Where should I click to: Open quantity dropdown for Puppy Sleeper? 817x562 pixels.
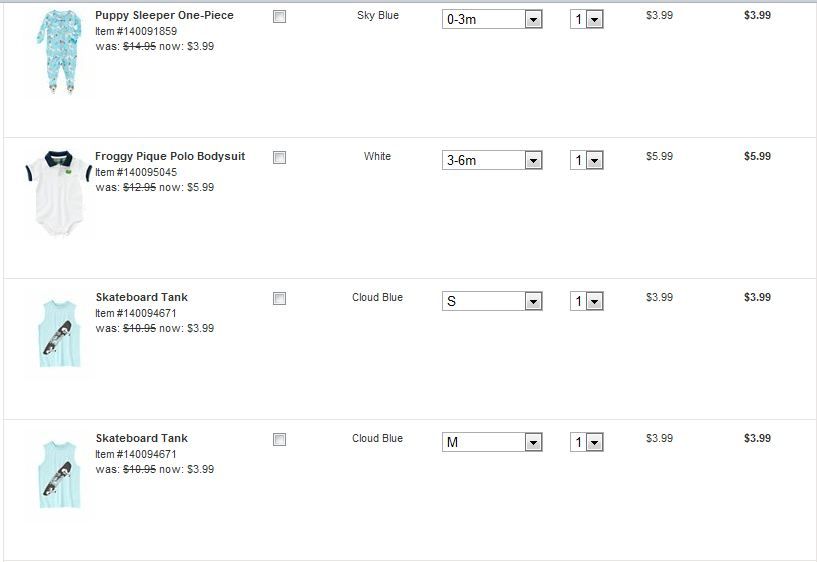pos(587,19)
